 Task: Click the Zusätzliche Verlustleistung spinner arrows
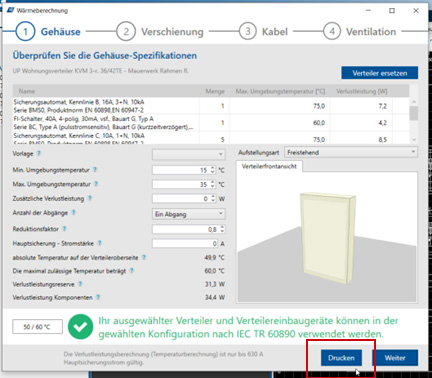coord(213,199)
